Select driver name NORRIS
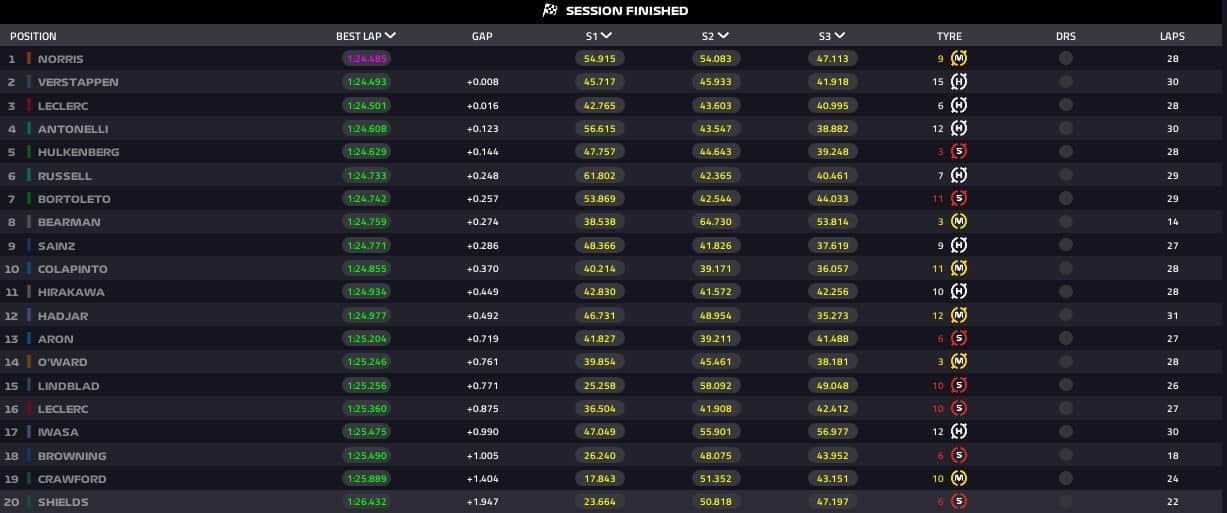Image resolution: width=1227 pixels, height=513 pixels. pos(61,59)
